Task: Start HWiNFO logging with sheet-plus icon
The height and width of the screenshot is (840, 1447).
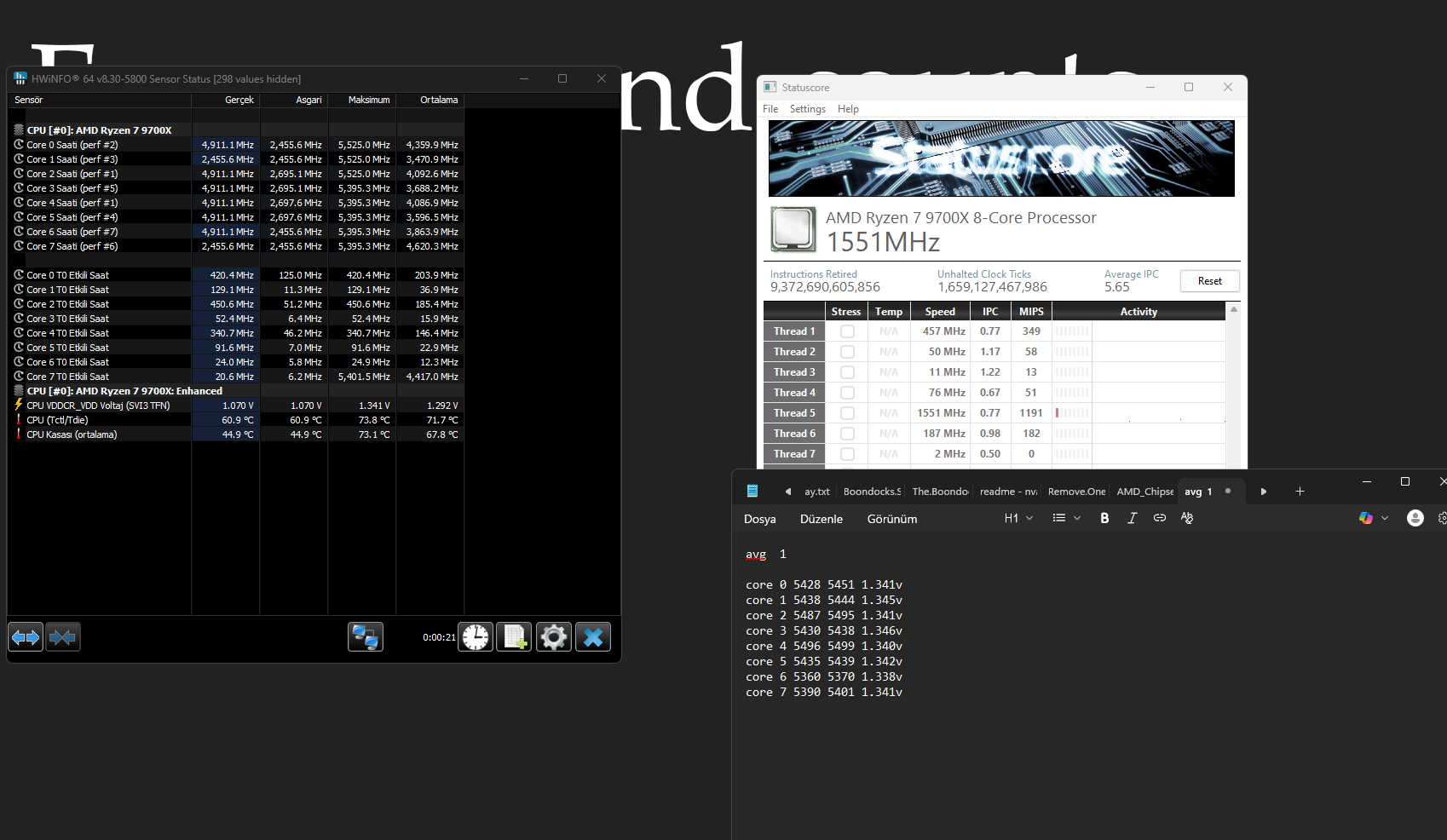Action: tap(515, 637)
